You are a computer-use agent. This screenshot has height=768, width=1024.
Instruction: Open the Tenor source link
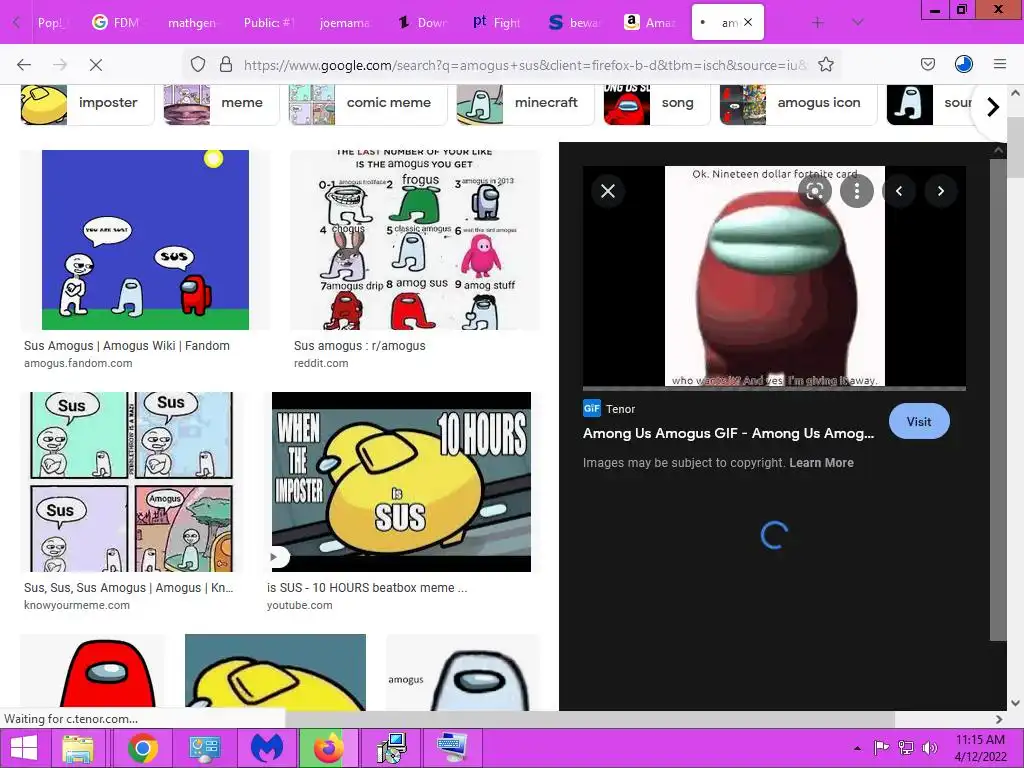click(x=609, y=409)
